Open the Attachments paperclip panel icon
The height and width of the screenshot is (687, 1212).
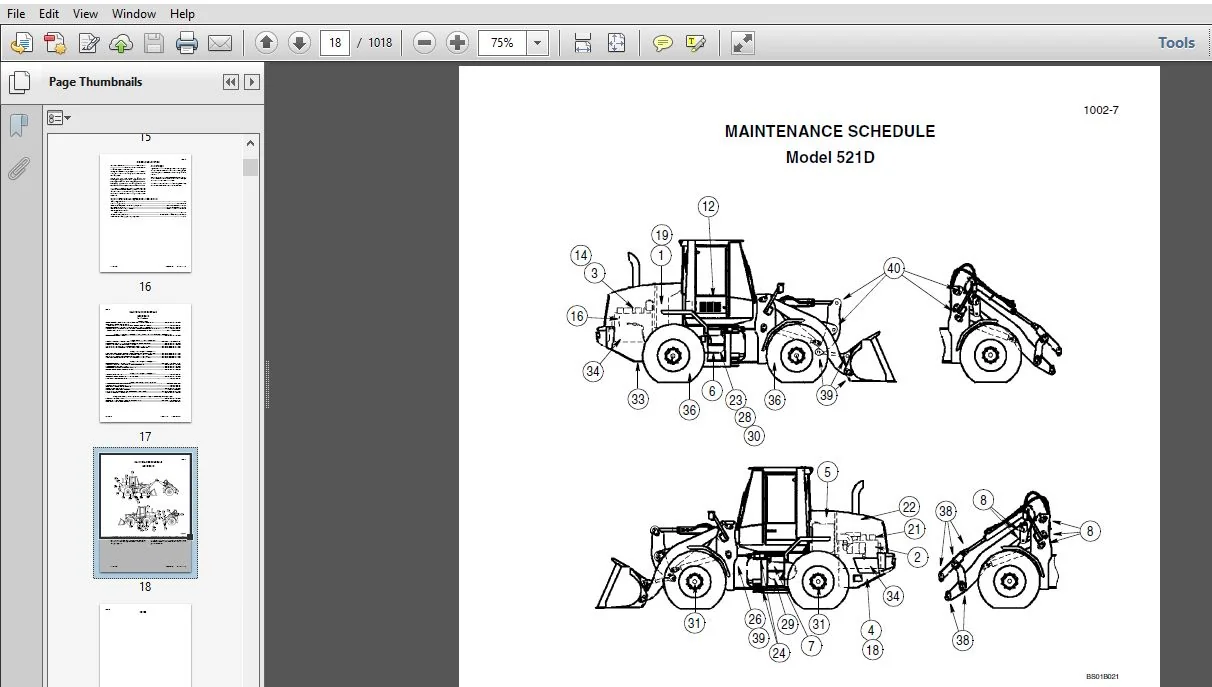coord(18,168)
